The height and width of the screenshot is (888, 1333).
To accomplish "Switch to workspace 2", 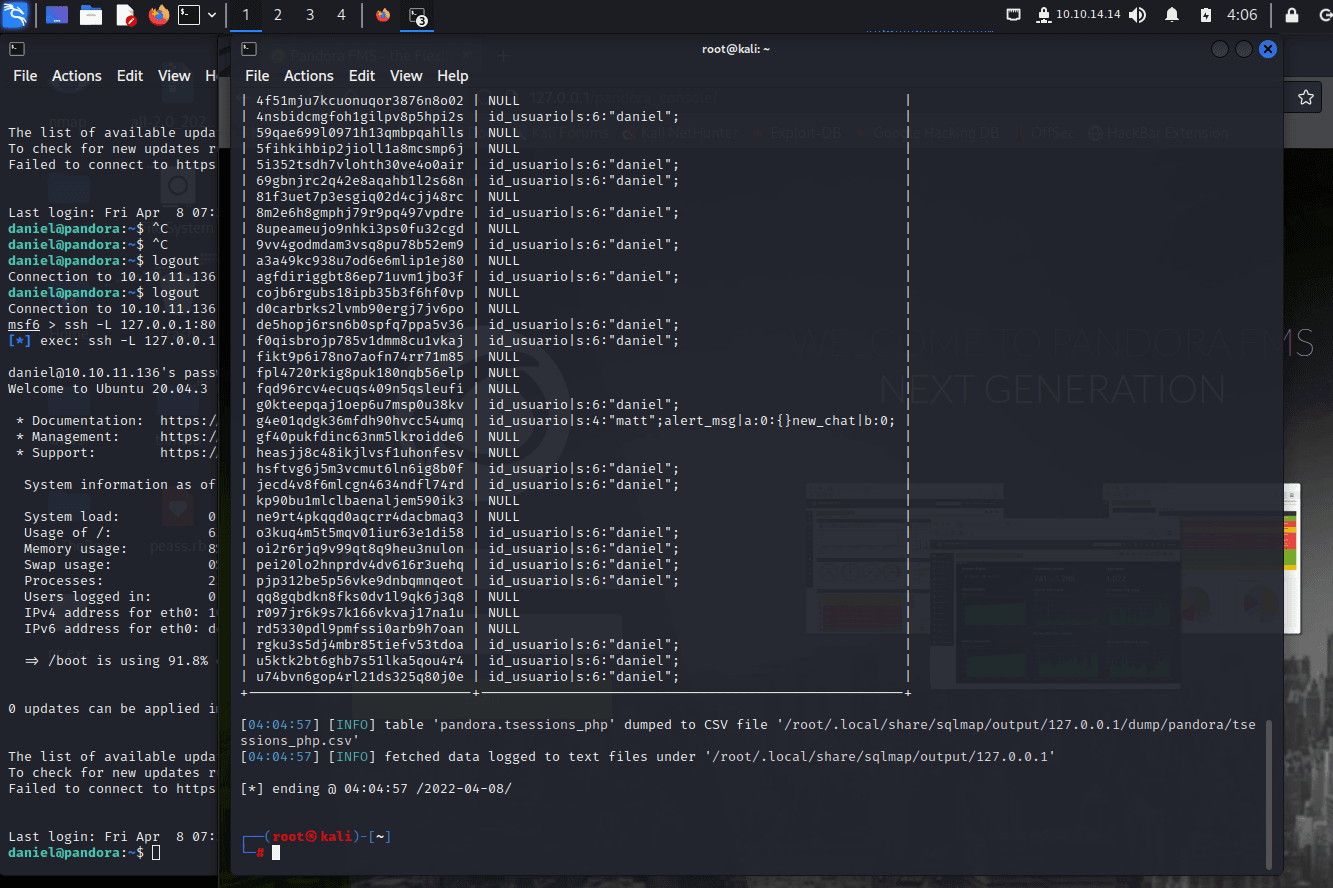I will click(278, 15).
